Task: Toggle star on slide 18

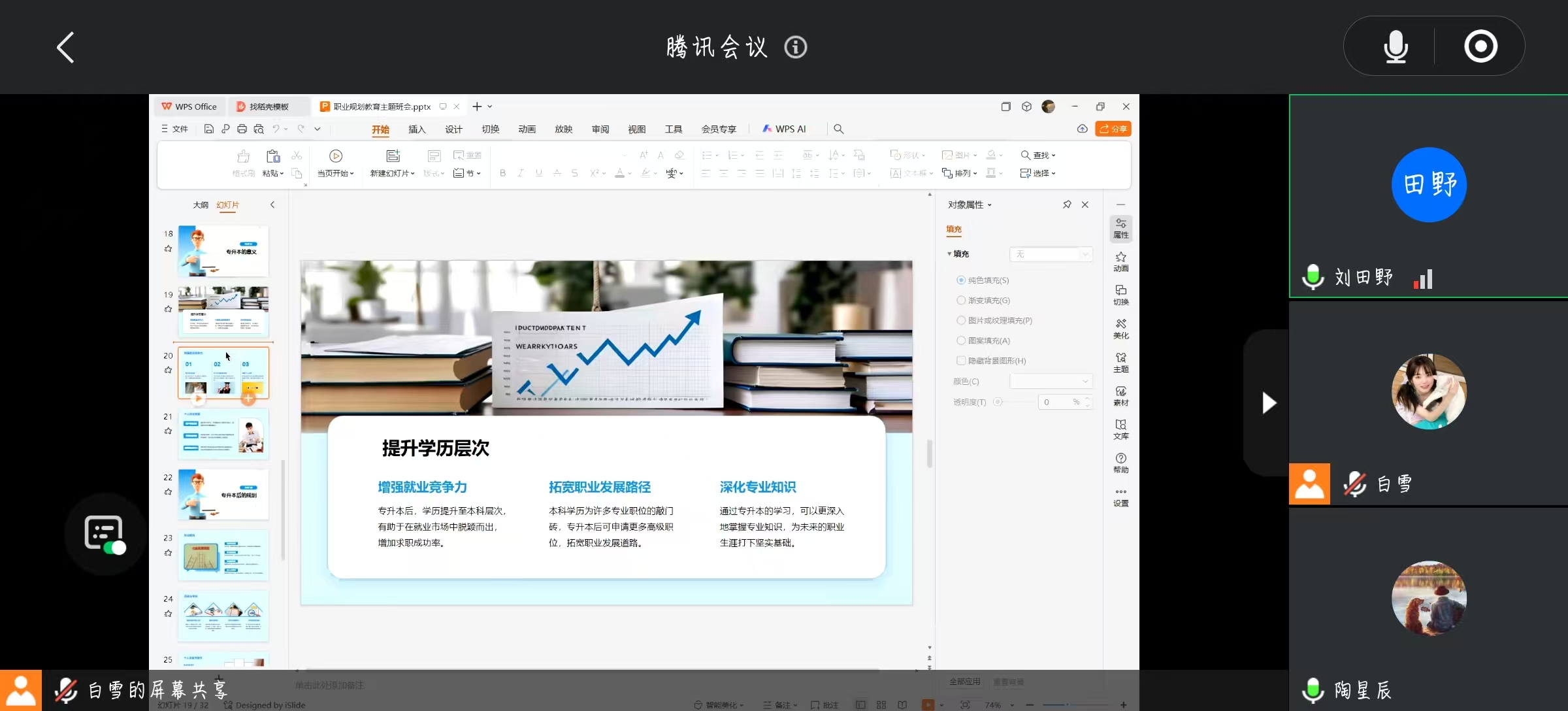Action: (x=168, y=249)
